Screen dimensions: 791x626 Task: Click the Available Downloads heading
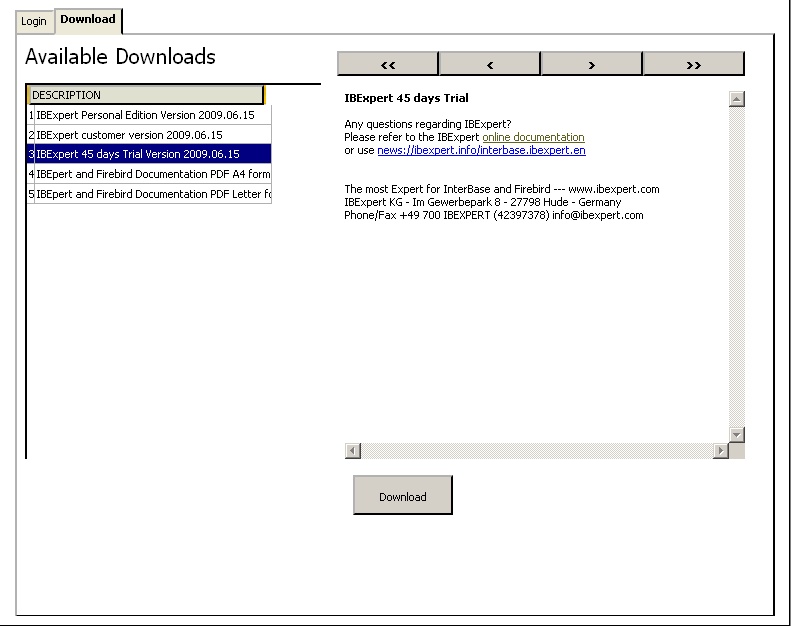120,56
